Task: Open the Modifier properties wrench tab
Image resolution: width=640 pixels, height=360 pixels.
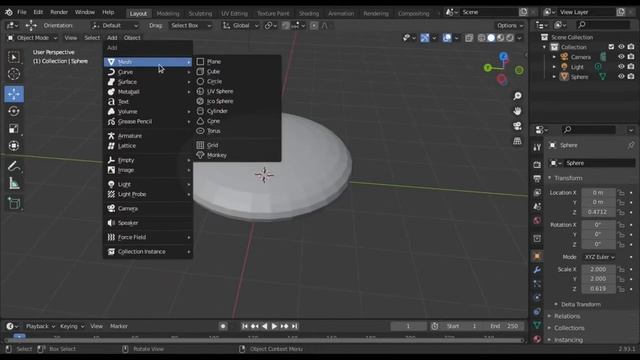Action: pos(537,270)
